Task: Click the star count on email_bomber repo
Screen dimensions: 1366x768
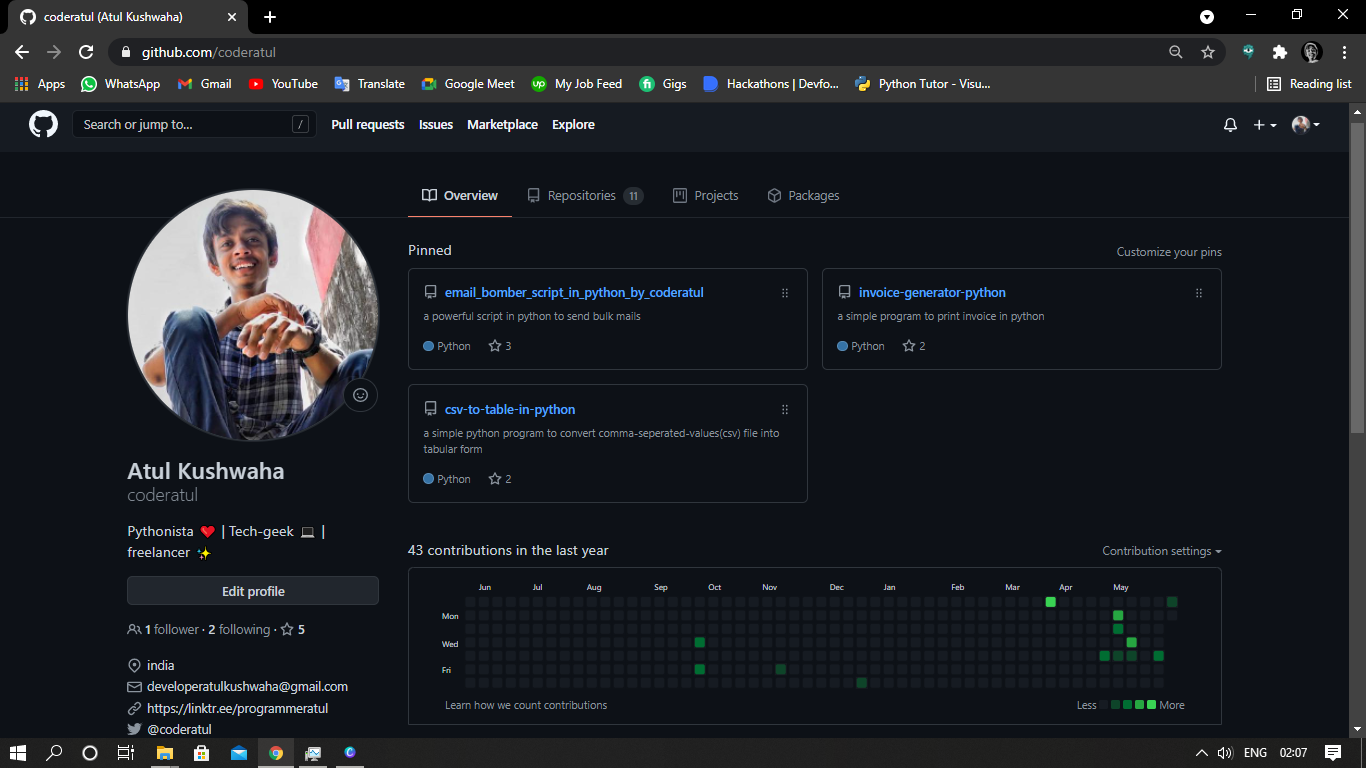Action: 500,346
